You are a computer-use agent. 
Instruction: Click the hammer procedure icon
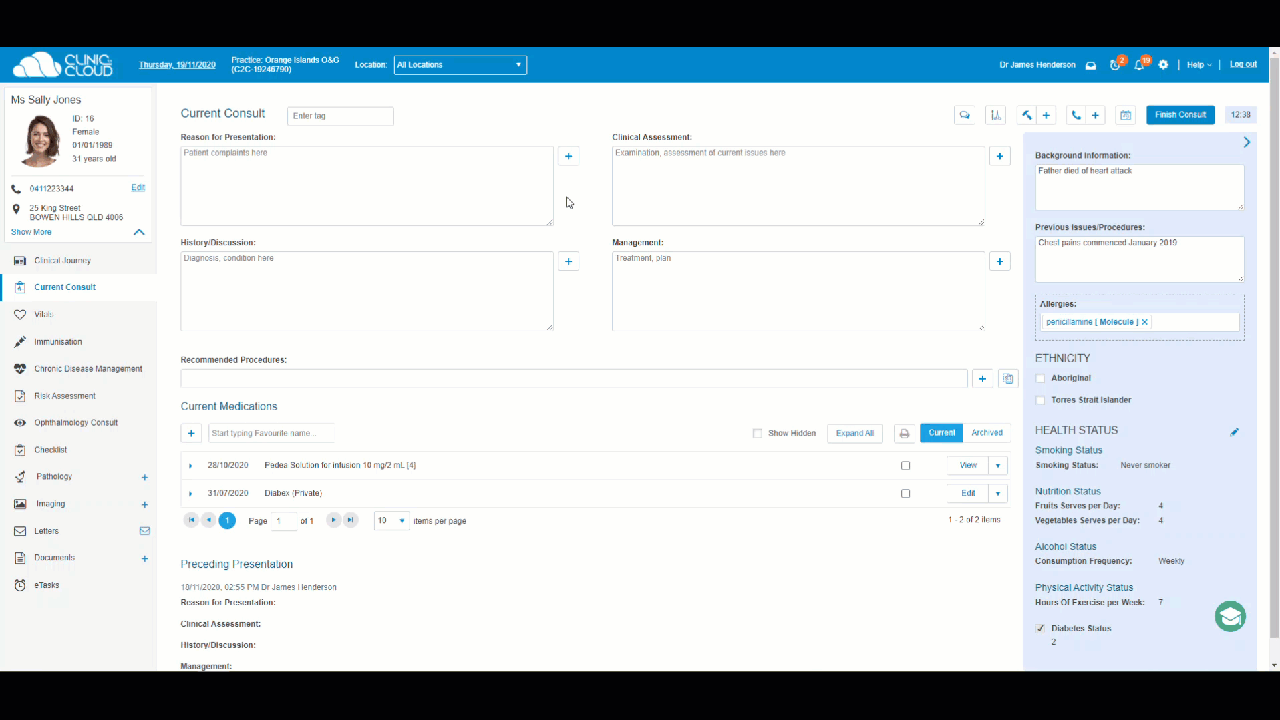click(x=1026, y=115)
